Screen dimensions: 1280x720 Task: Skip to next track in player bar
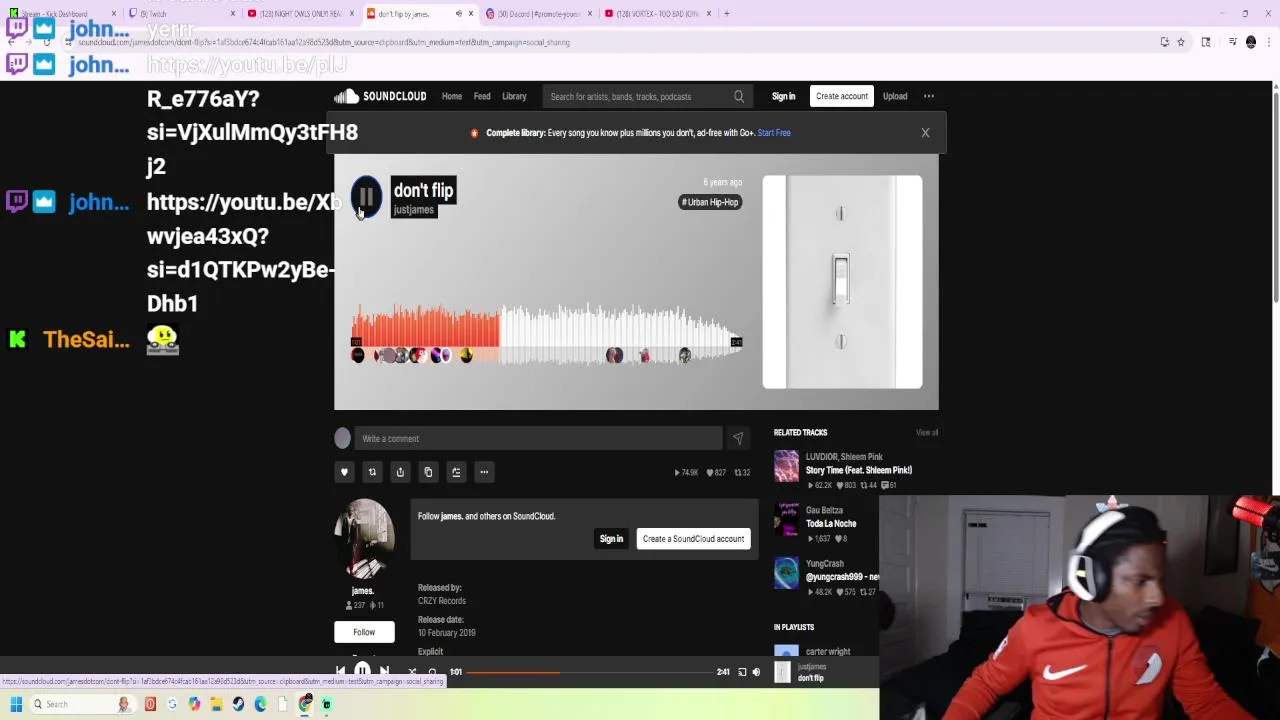[x=384, y=672]
